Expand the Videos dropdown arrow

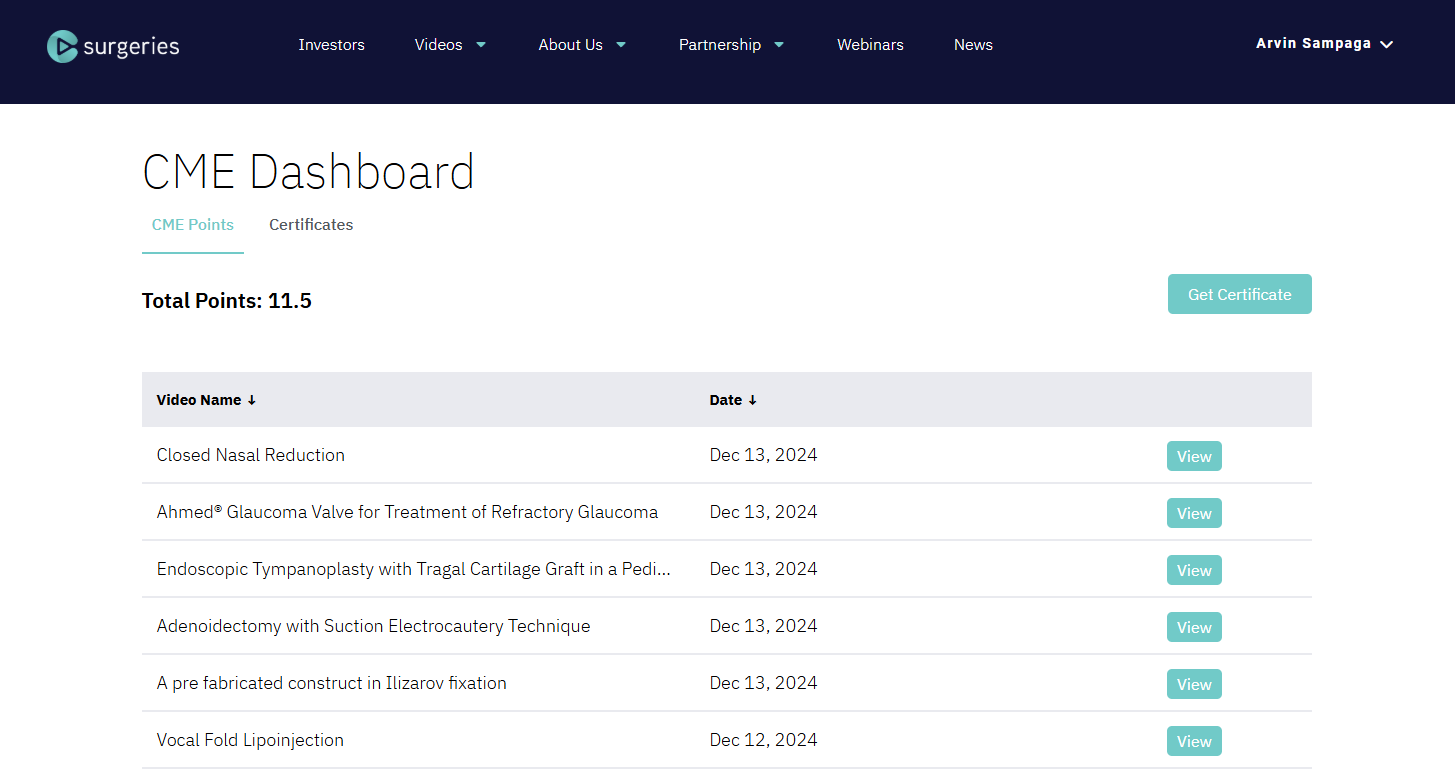coord(481,45)
